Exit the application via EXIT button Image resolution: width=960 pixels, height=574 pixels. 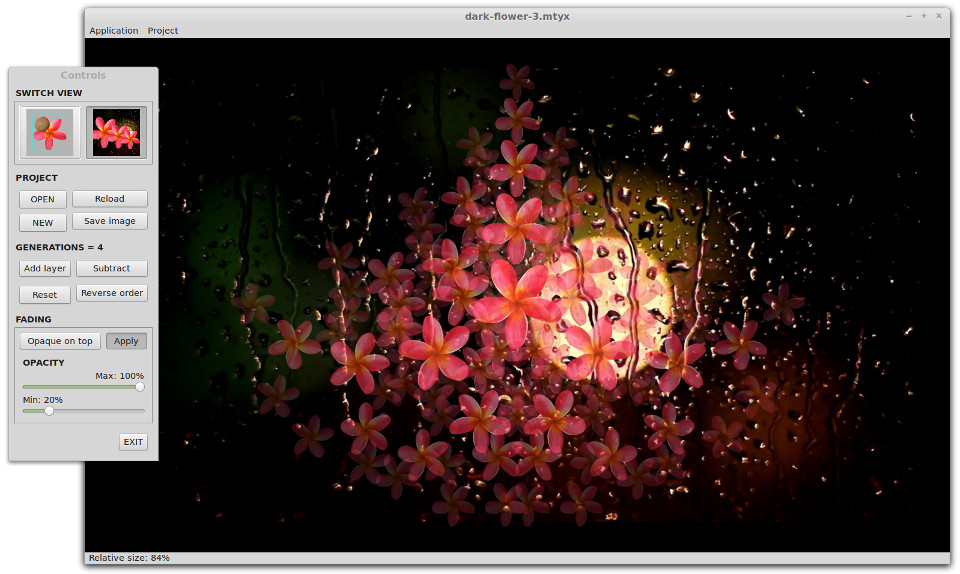[x=133, y=442]
